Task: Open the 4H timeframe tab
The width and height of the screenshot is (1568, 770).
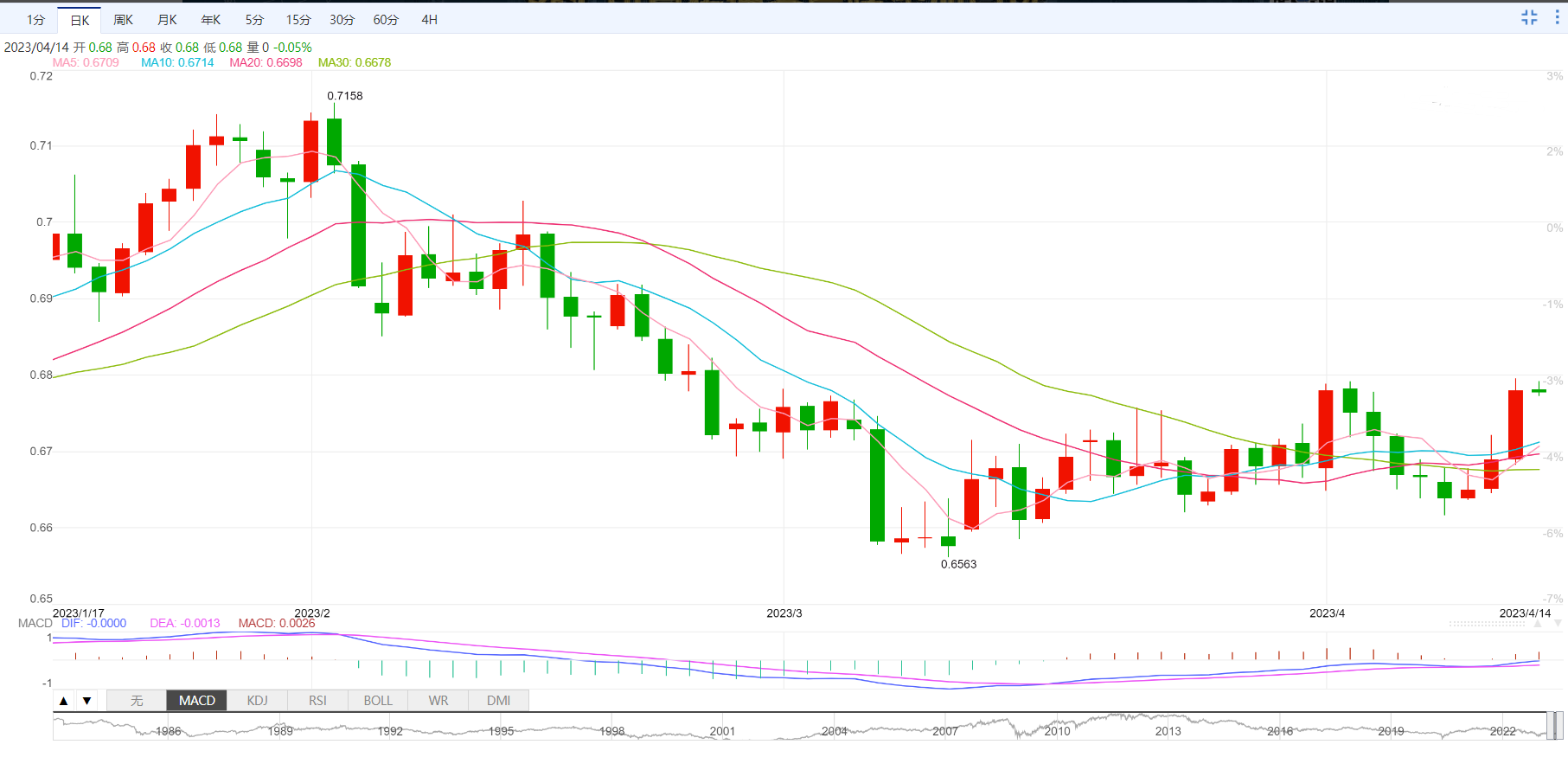Action: (x=430, y=20)
